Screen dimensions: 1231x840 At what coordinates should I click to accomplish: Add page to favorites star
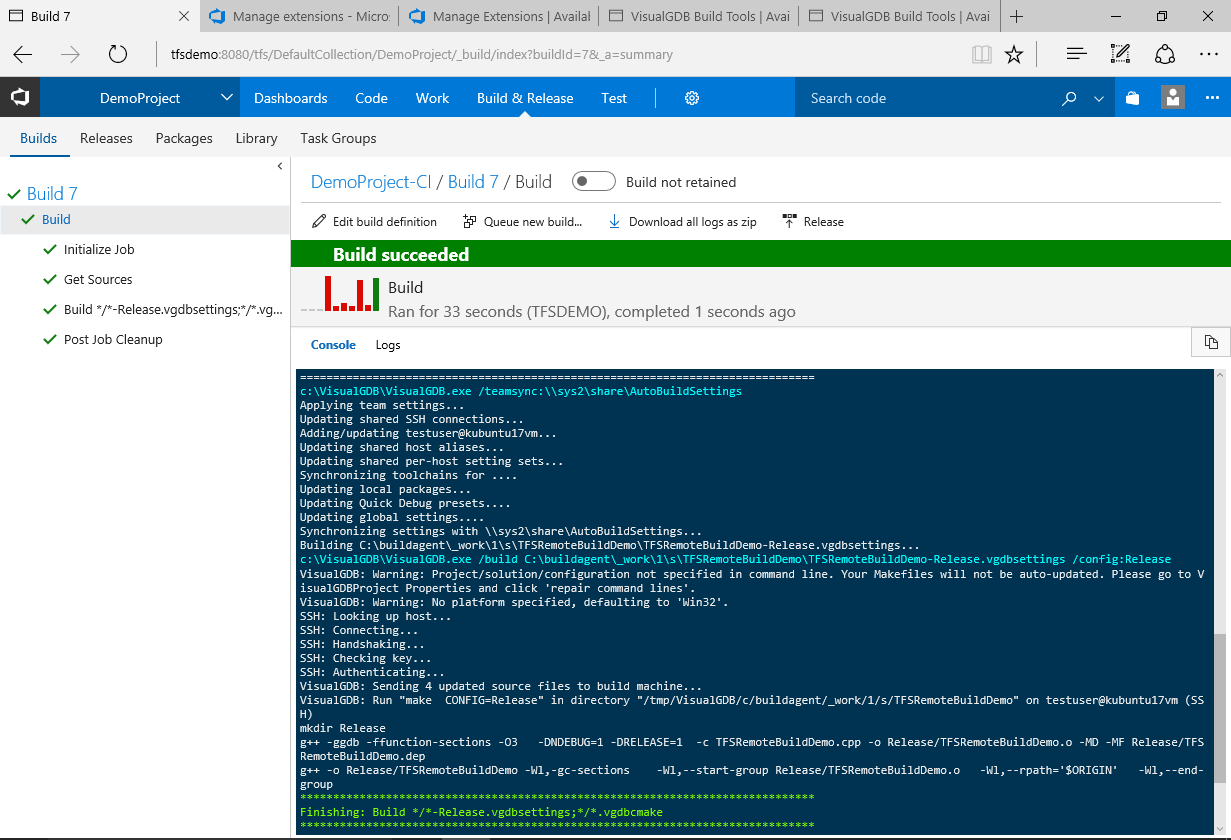(x=1014, y=55)
